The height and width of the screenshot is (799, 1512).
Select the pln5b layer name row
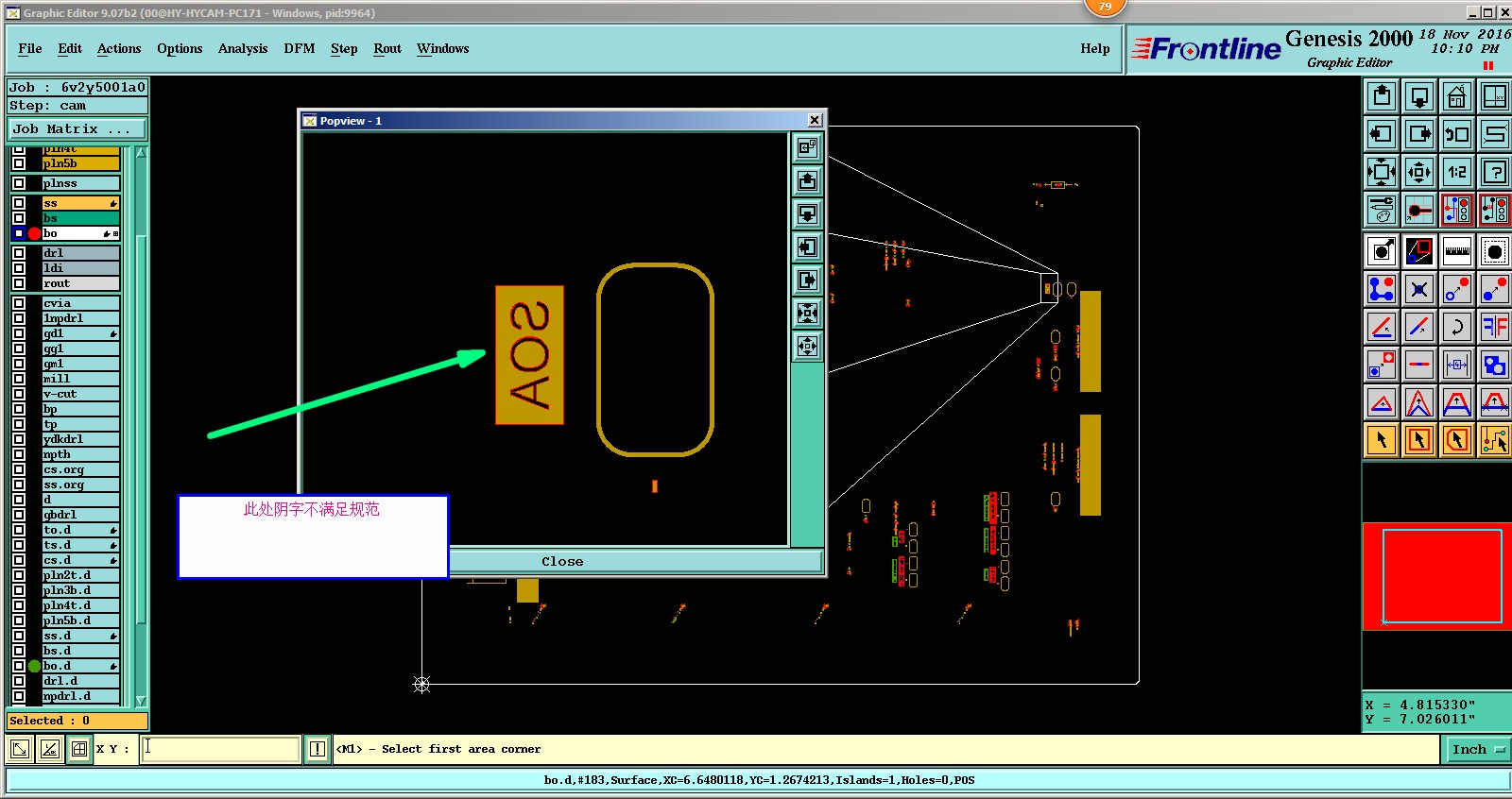click(81, 163)
